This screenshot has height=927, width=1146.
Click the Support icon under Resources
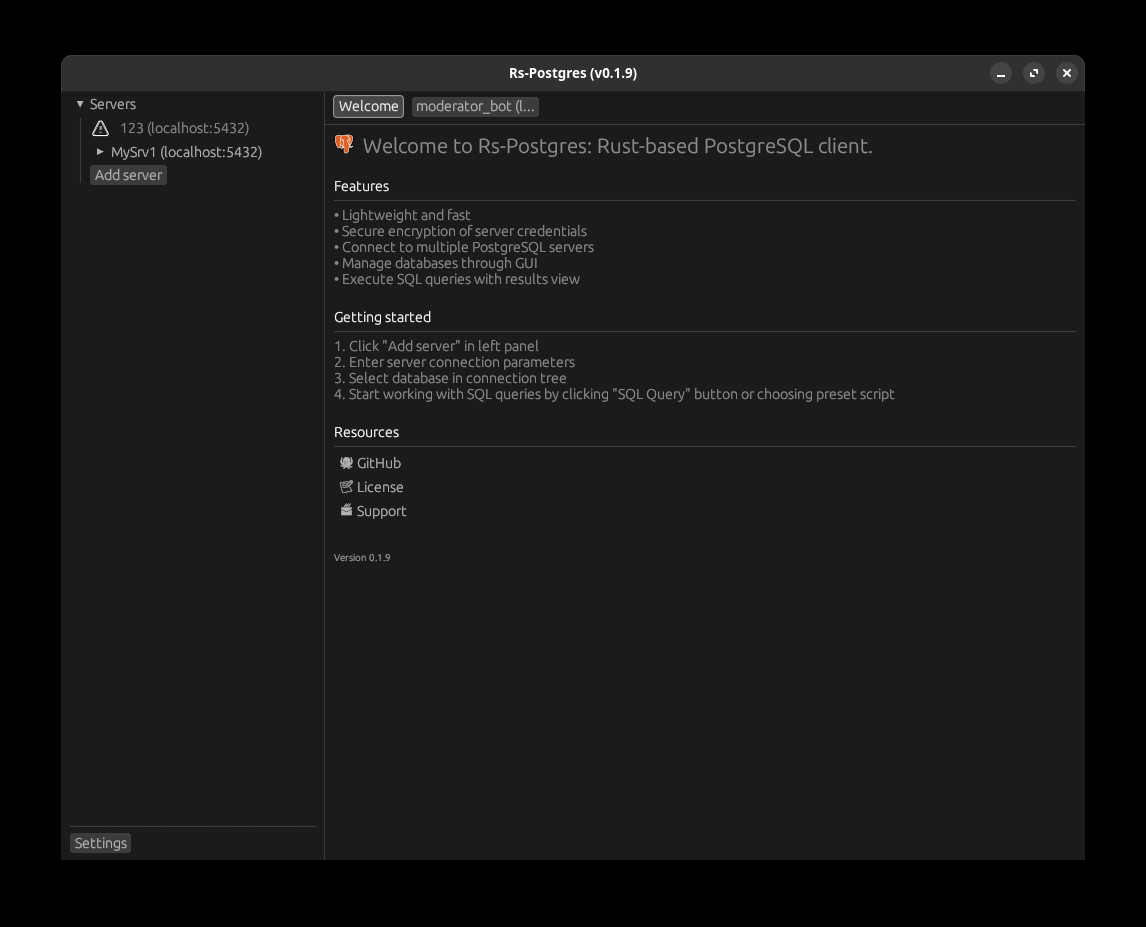tap(346, 511)
